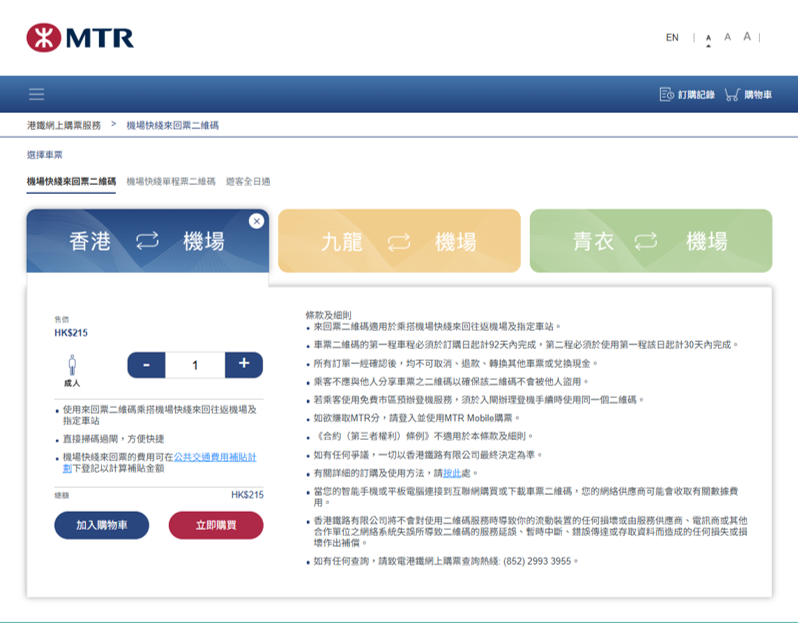Click the MTR logo

[x=80, y=38]
